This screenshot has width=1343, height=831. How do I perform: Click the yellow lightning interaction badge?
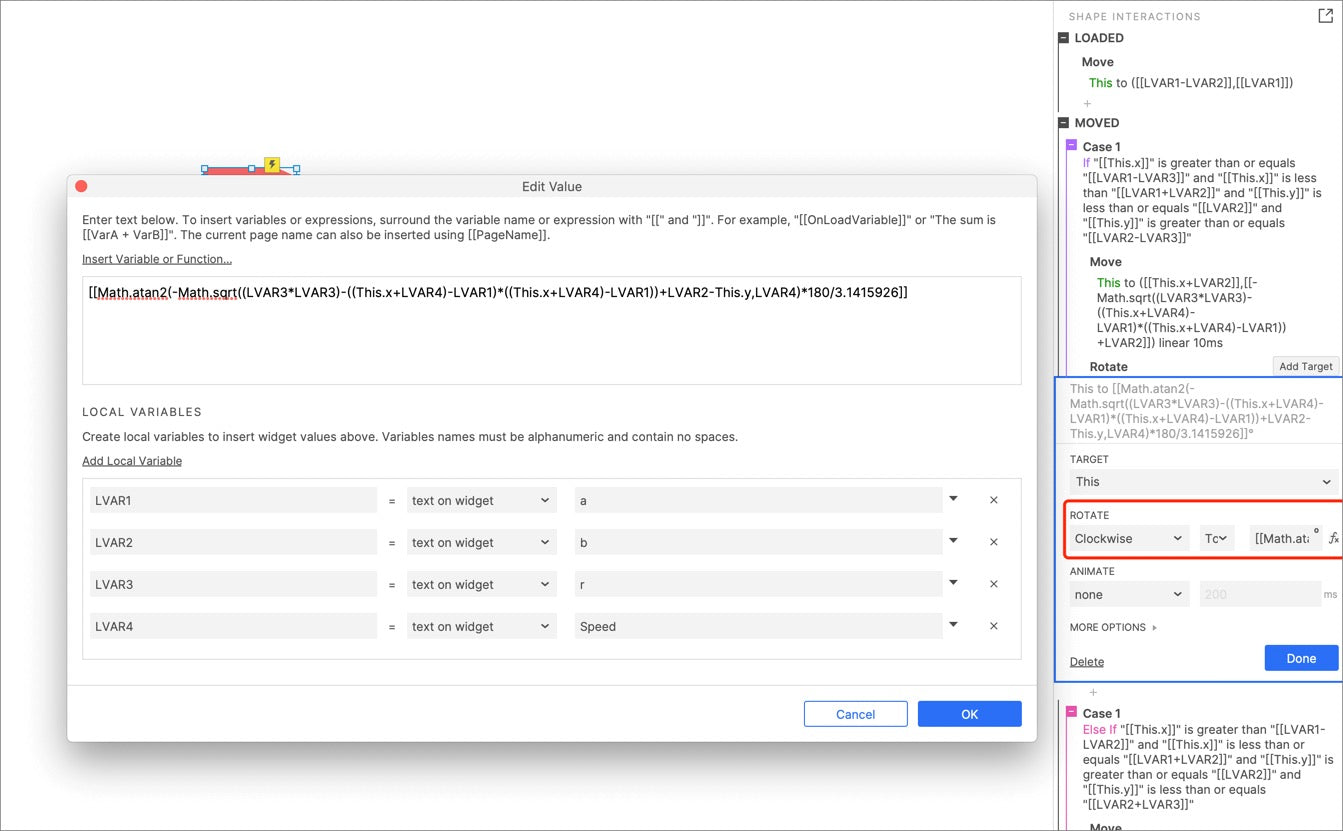(x=271, y=165)
